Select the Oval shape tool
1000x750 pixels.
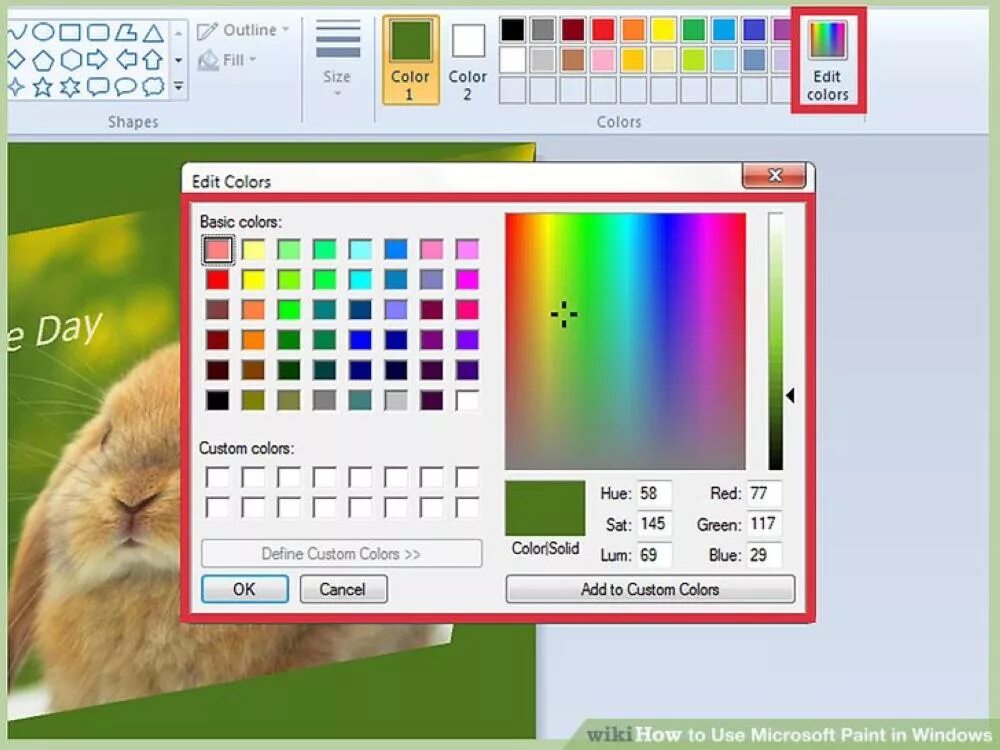(43, 32)
